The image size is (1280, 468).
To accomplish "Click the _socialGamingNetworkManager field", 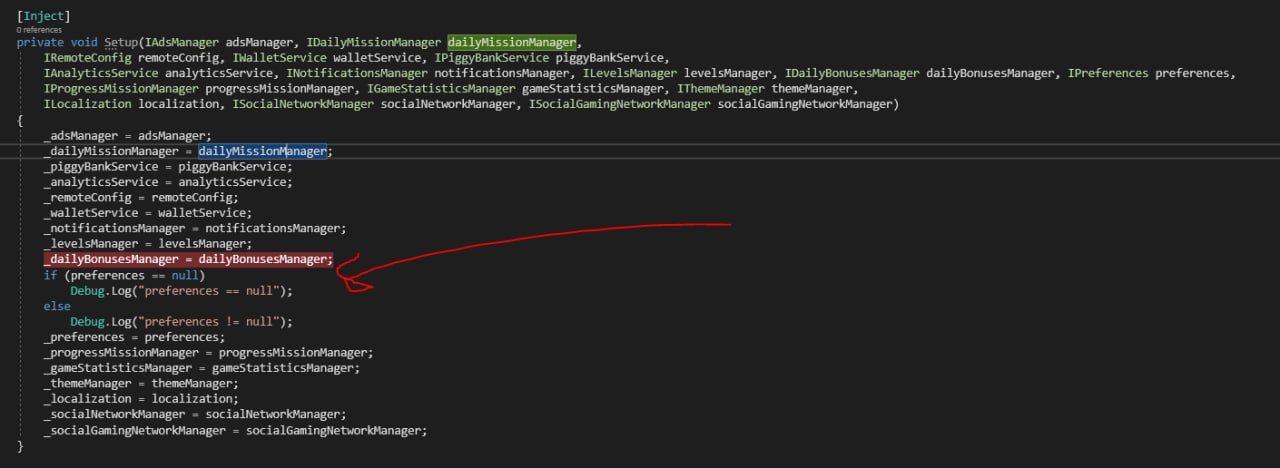I will pos(135,430).
